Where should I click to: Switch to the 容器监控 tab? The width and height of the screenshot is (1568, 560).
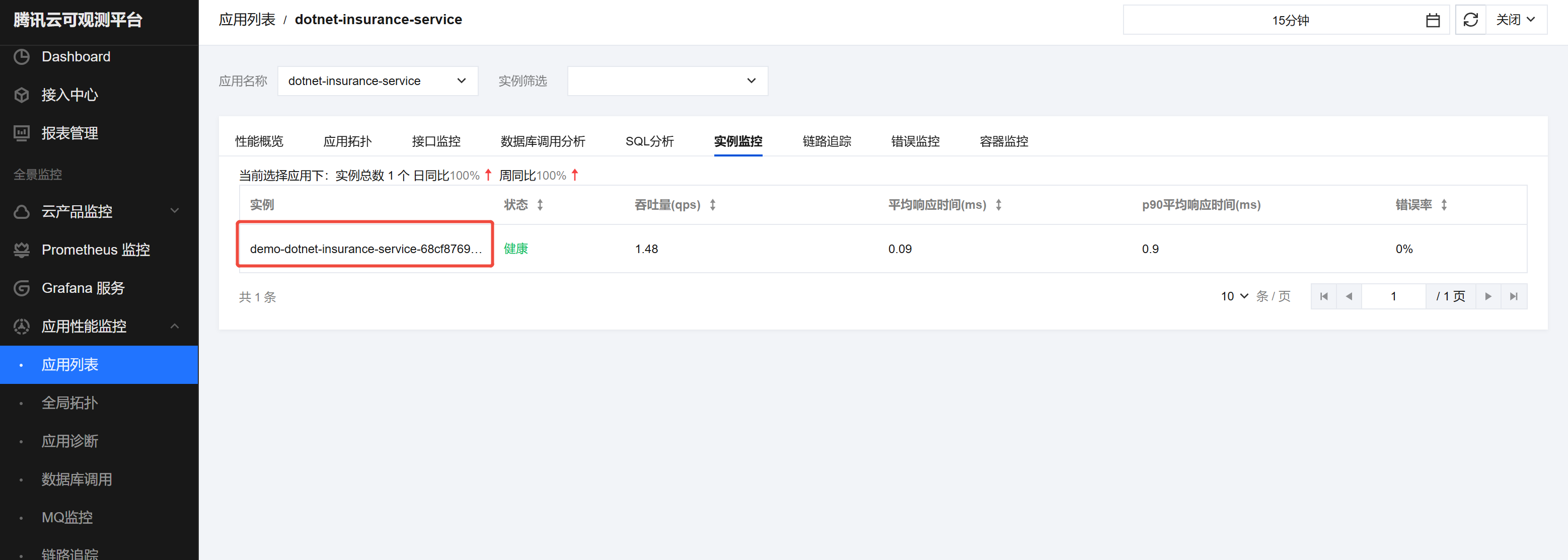tap(1004, 141)
